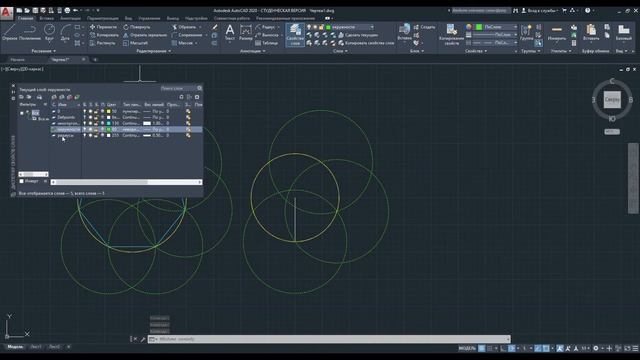Click the Повернуть (Rotate) tool
The image size is (640, 360).
point(137,27)
